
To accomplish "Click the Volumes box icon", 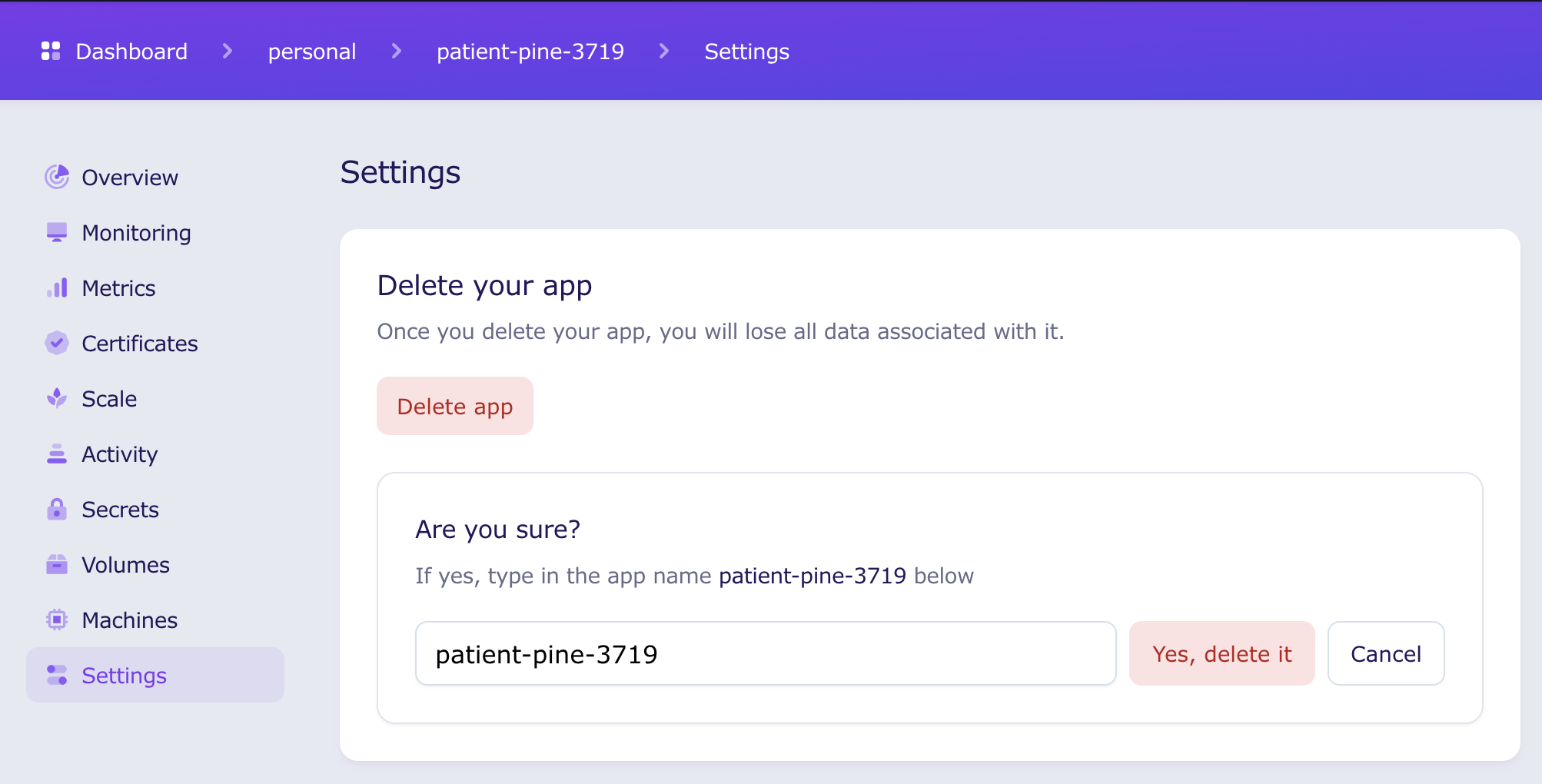I will [57, 564].
